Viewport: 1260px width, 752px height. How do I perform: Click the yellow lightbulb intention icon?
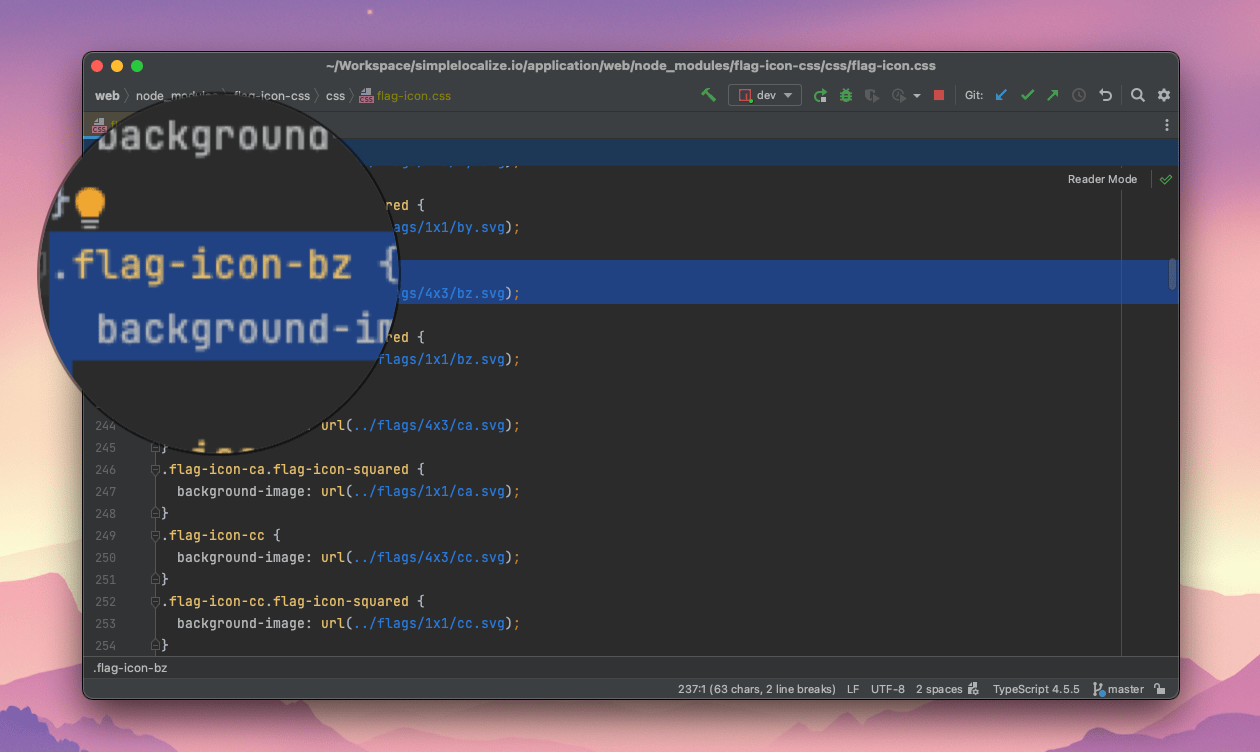click(90, 206)
